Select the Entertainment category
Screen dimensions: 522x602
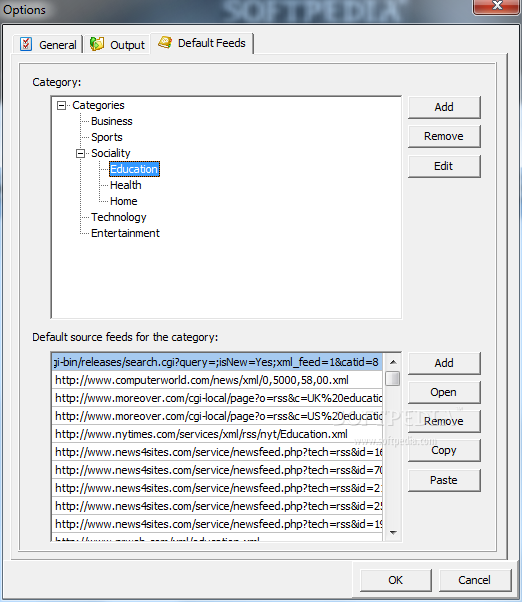125,233
